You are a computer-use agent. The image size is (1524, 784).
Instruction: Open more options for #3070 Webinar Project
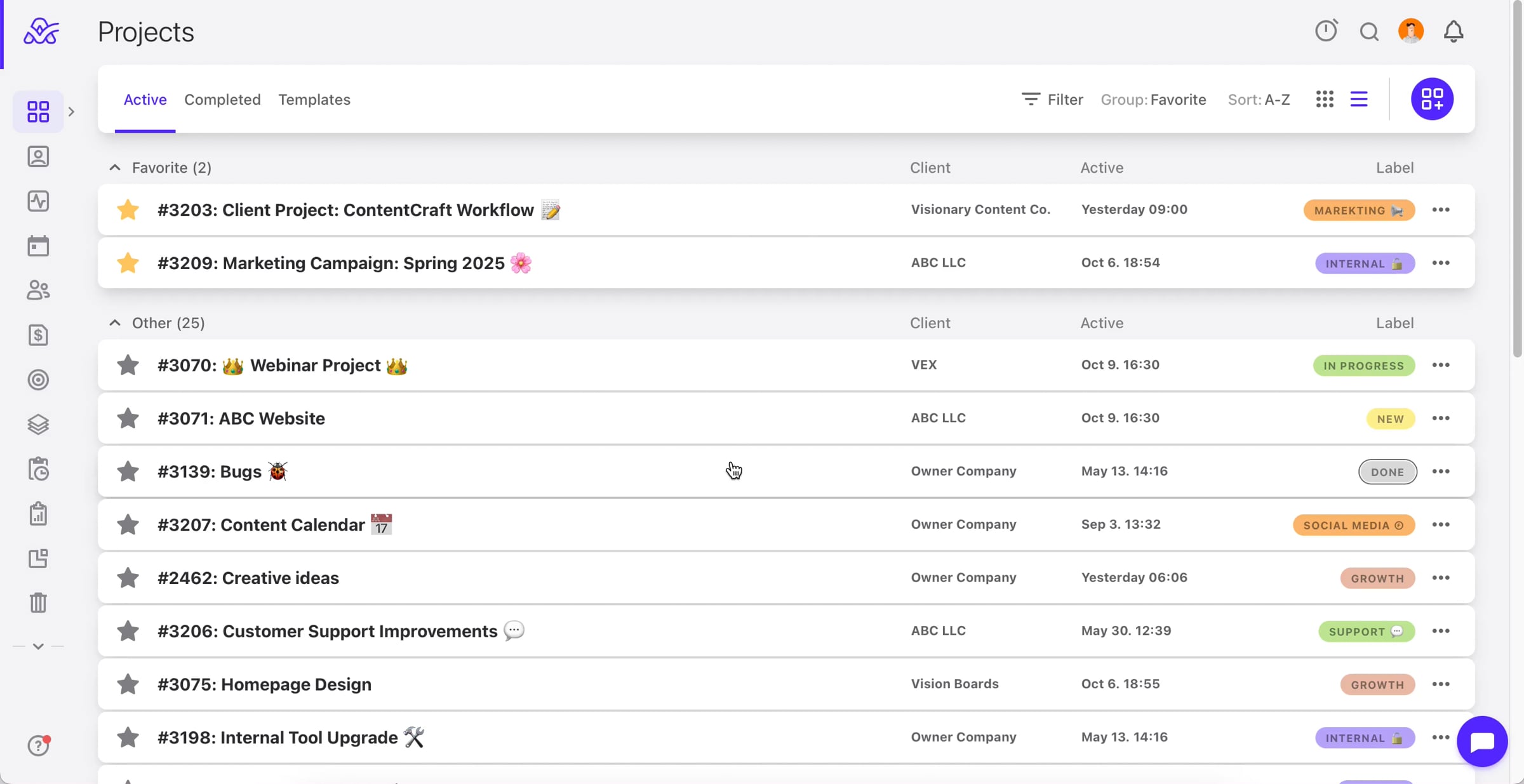(1441, 365)
